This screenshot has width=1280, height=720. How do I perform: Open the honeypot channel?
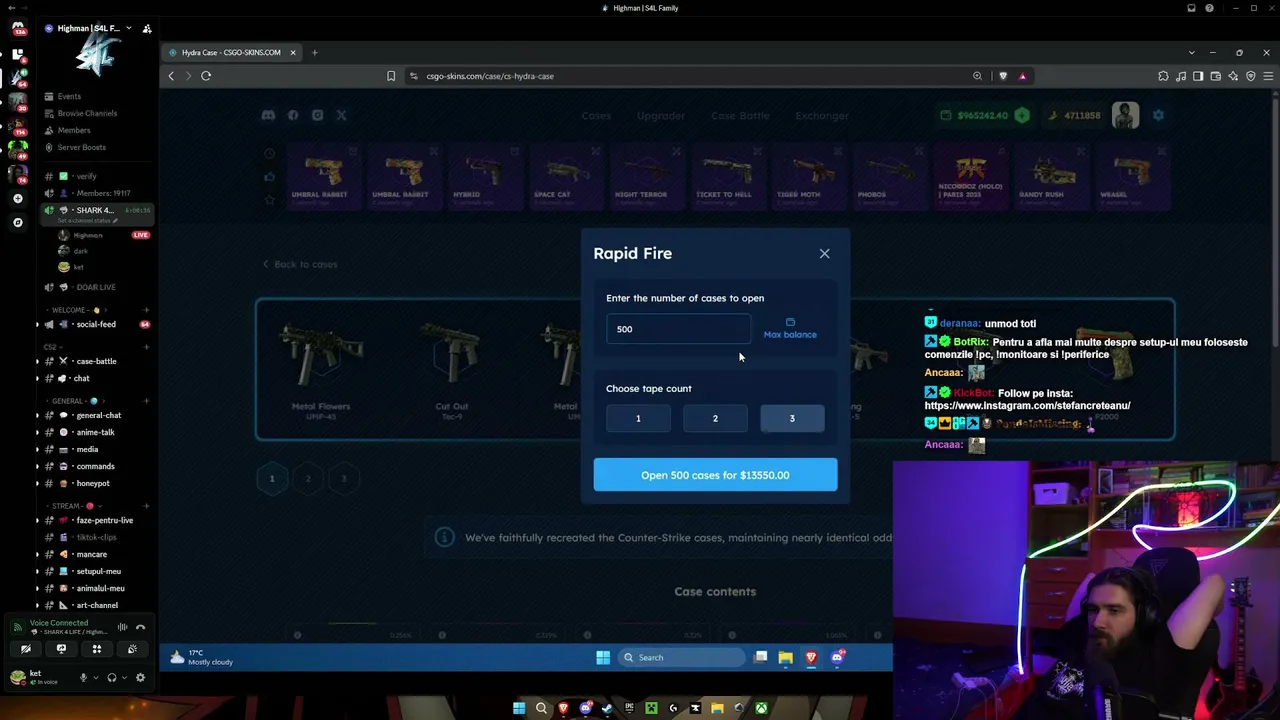coord(96,483)
